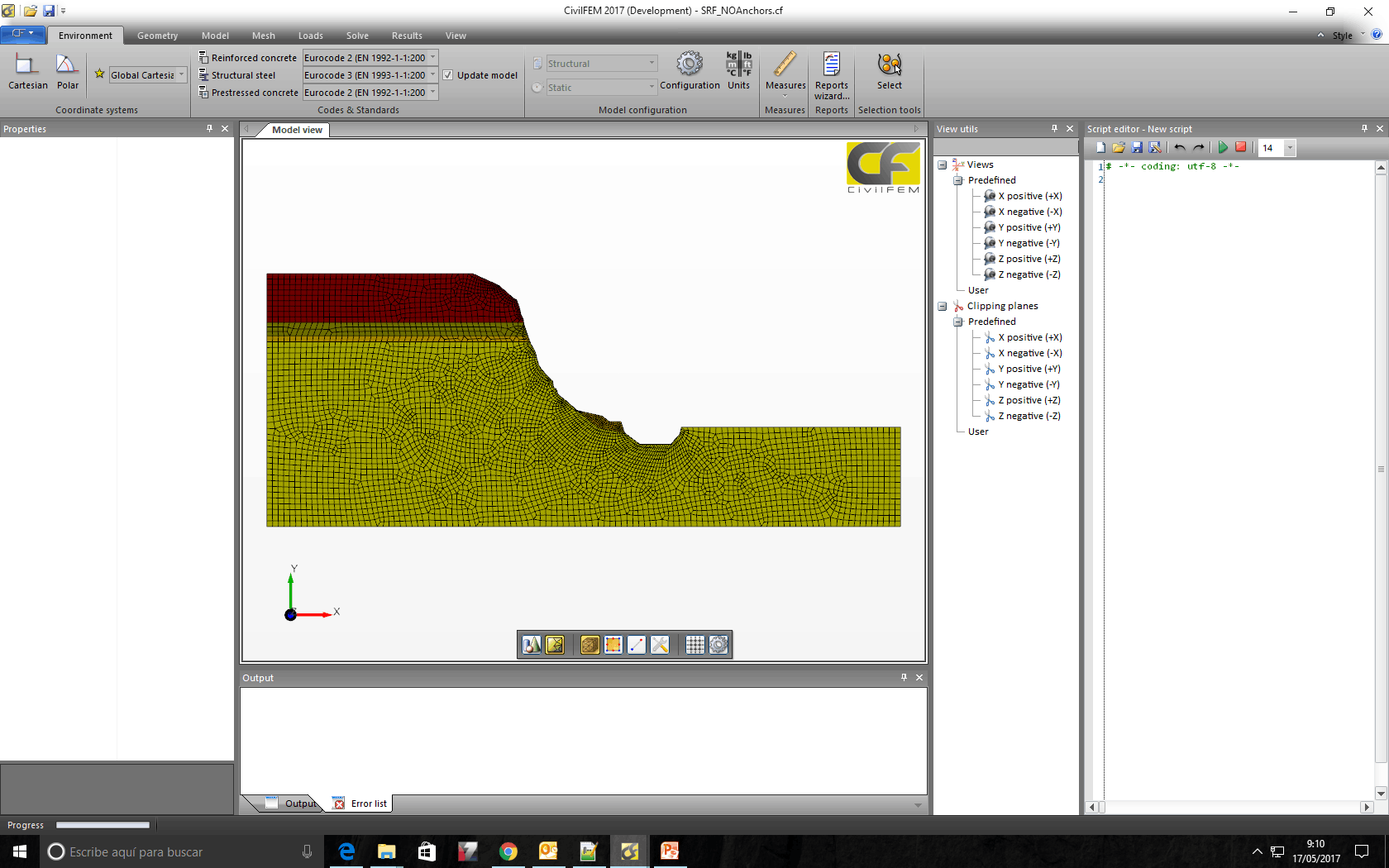This screenshot has height=868, width=1389.
Task: Click the wrench tools icon in model view toolbar
Action: point(660,645)
